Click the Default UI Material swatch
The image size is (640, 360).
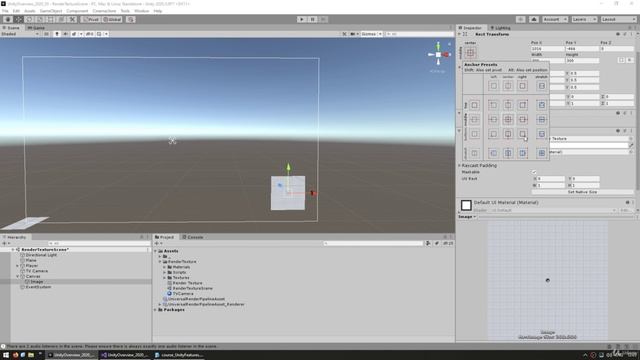466,205
